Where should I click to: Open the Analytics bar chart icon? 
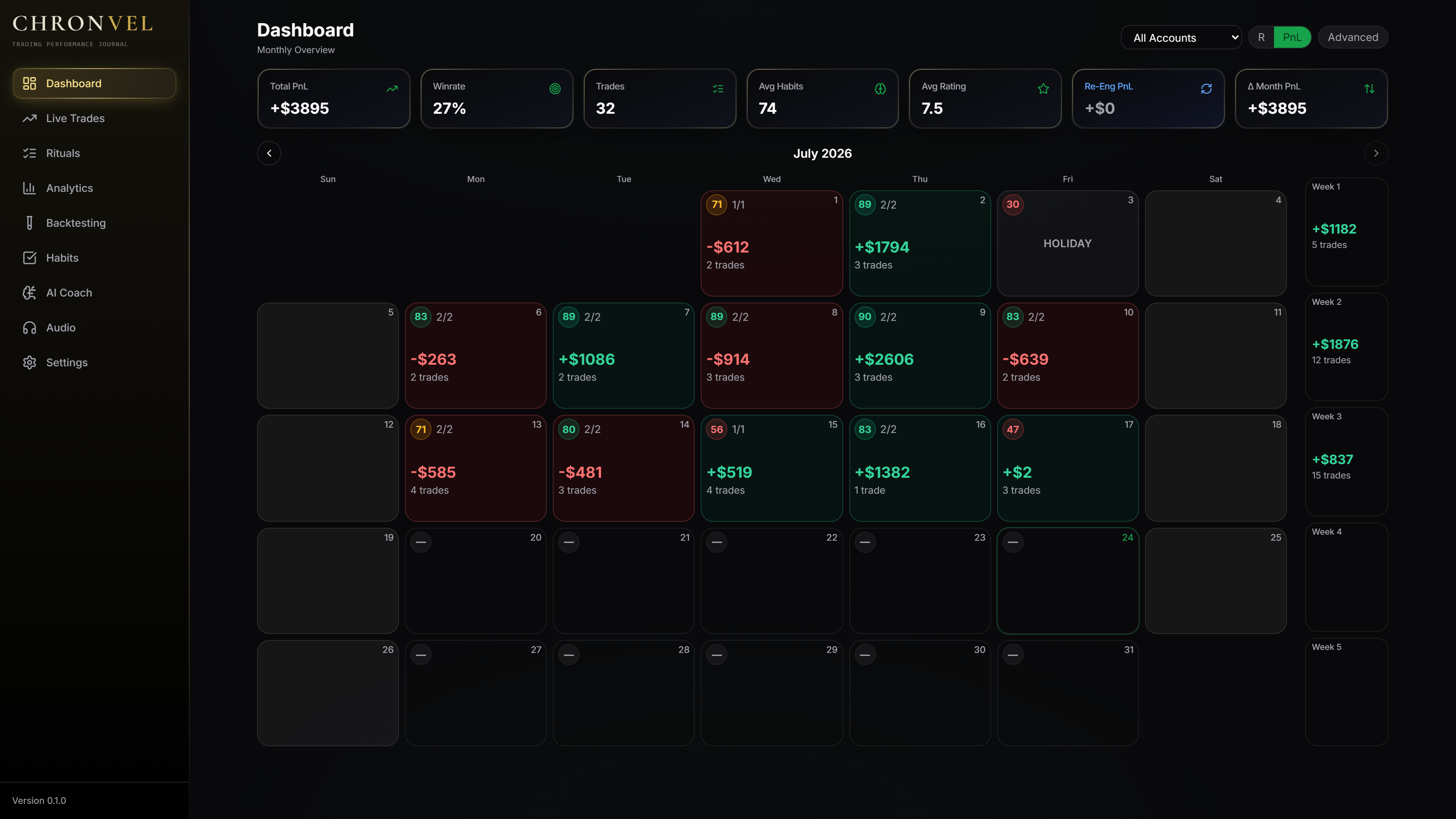tap(30, 188)
